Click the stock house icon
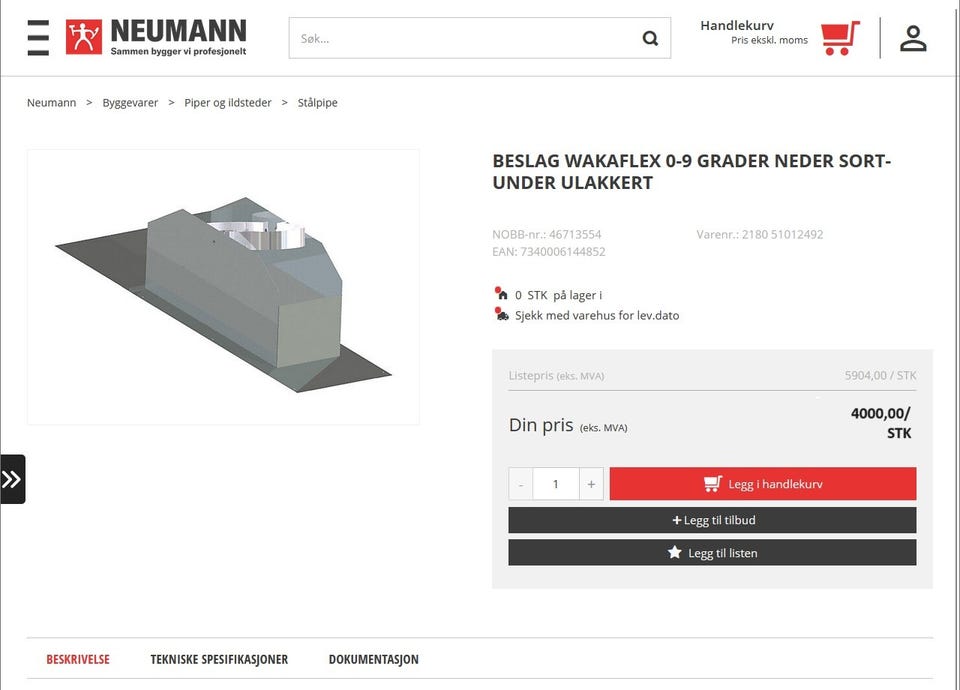960x690 pixels. coord(501,293)
